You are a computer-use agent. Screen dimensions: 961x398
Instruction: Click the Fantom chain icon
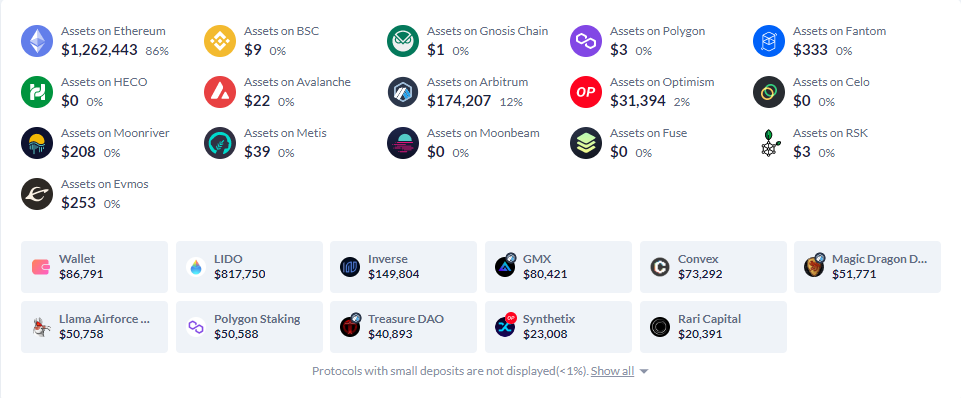769,41
